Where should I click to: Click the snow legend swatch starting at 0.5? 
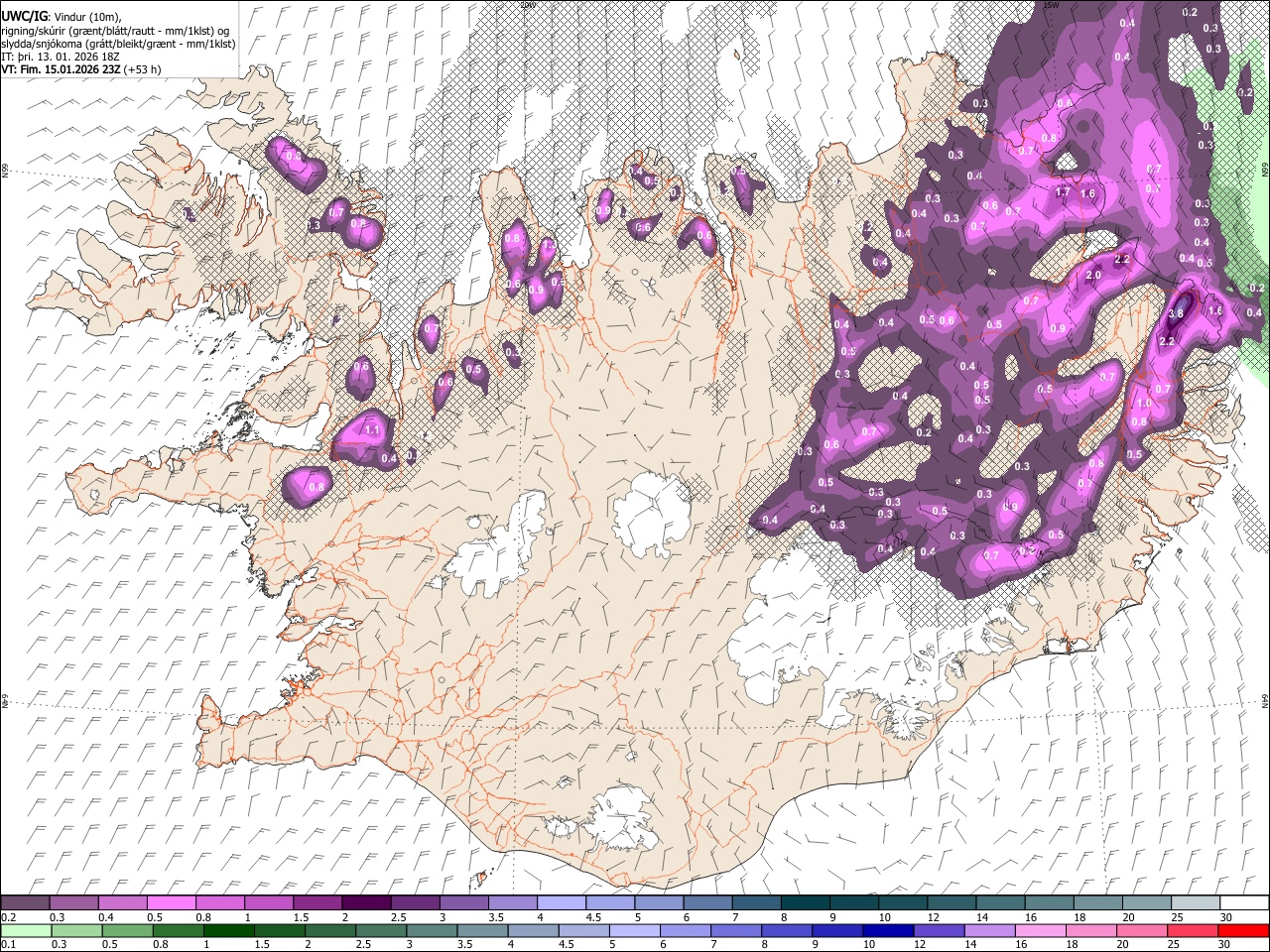click(172, 903)
